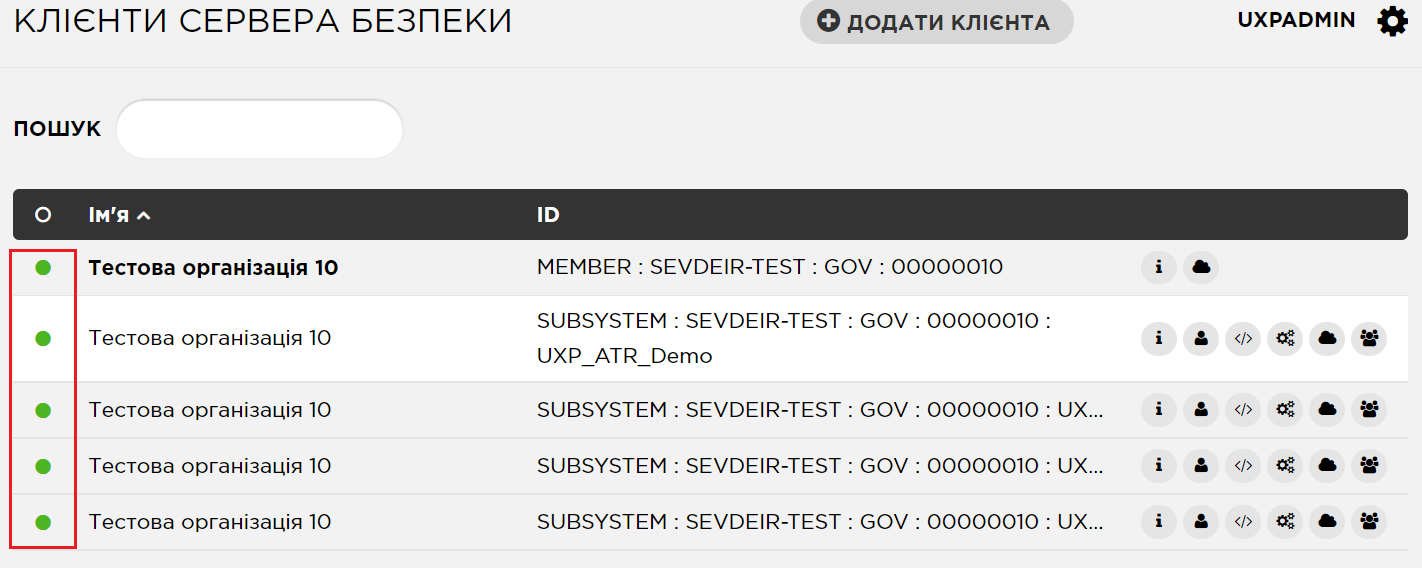
Task: Open the group icon for UXP_ATR_Demo subsystem
Action: pyautogui.click(x=1369, y=338)
